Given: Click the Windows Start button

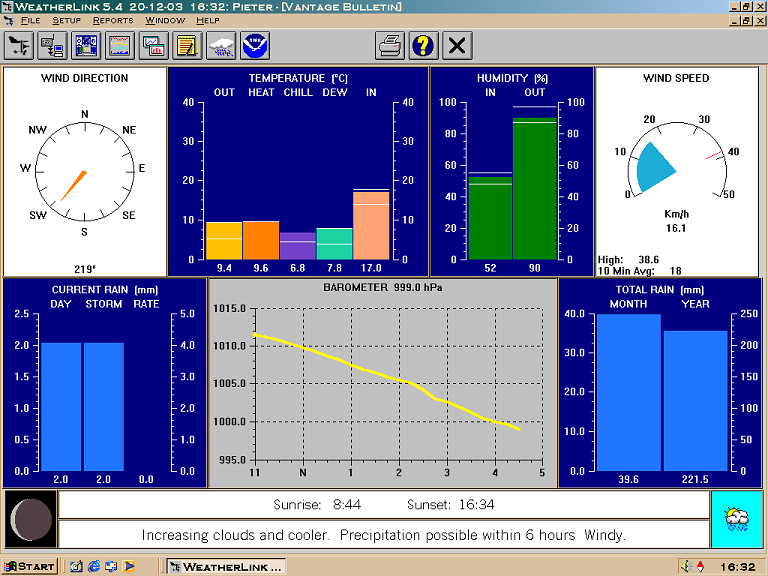Looking at the screenshot, I should coord(29,567).
